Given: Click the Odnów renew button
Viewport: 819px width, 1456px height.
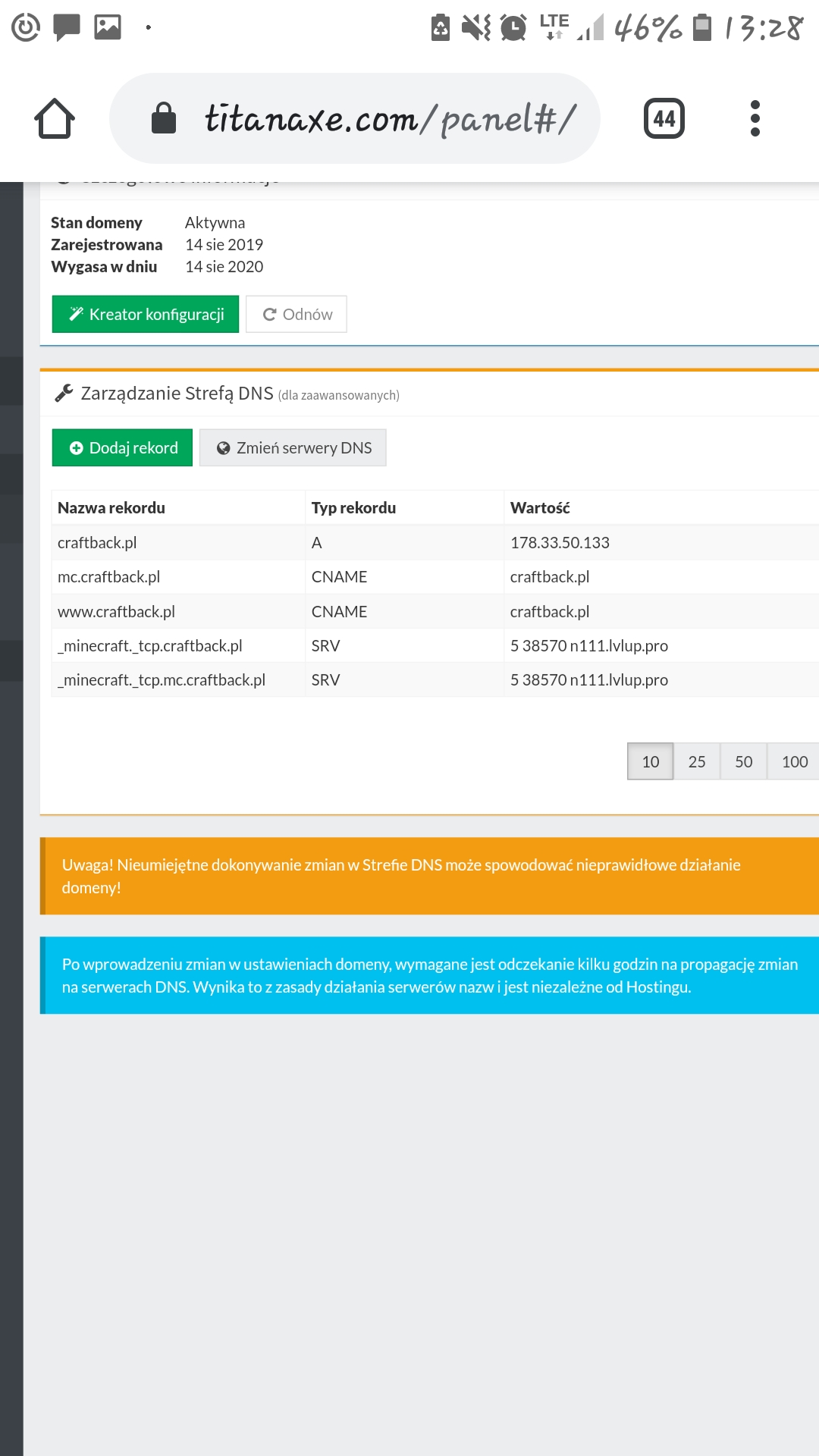Looking at the screenshot, I should [297, 314].
